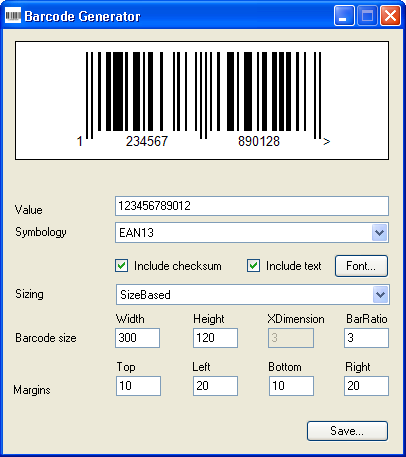Close the Barcode Generator window
Viewport: 406px width, 457px height.
coord(390,15)
